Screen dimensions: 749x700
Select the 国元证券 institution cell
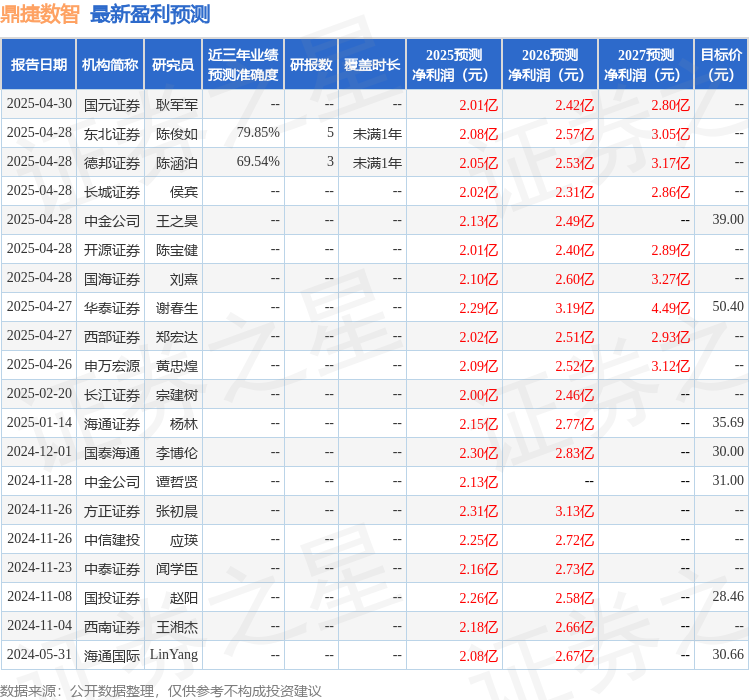click(112, 105)
